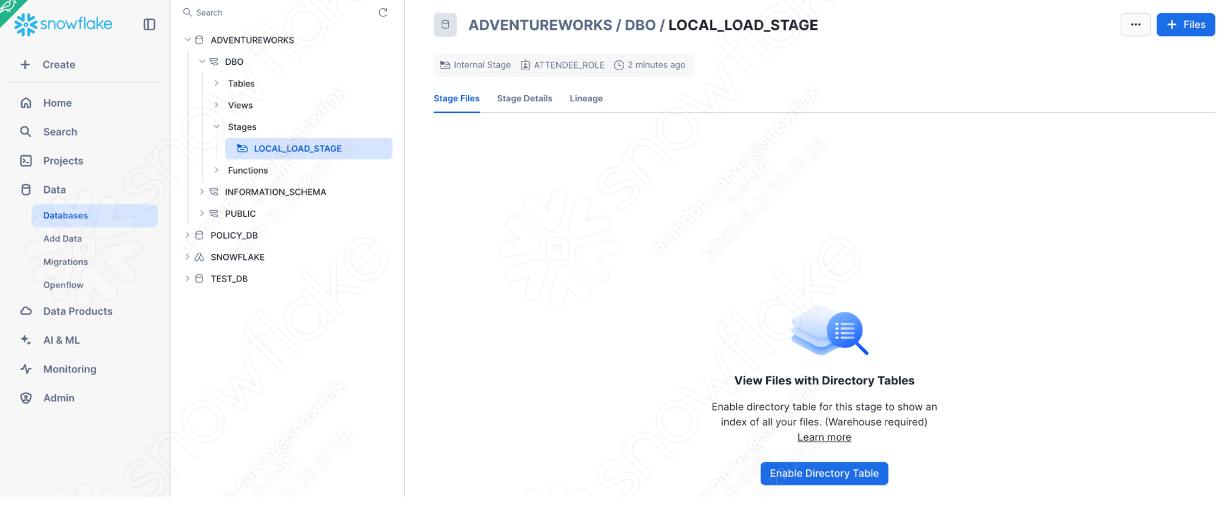1224x512 pixels.
Task: Click the object explorer Search field
Action: [275, 13]
